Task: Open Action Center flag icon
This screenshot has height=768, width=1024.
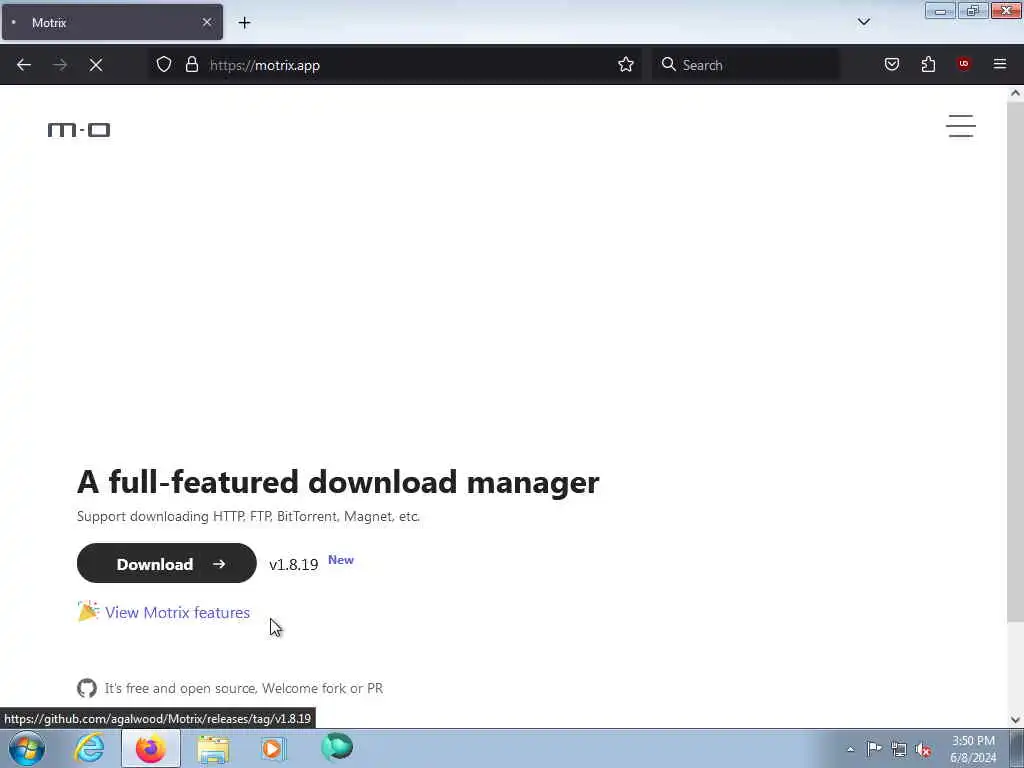Action: point(874,749)
